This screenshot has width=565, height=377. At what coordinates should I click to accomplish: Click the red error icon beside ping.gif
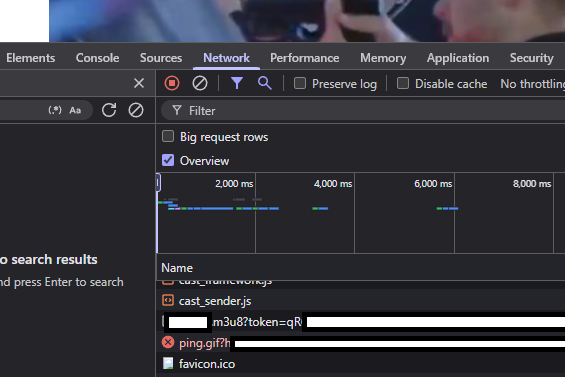pyautogui.click(x=168, y=342)
